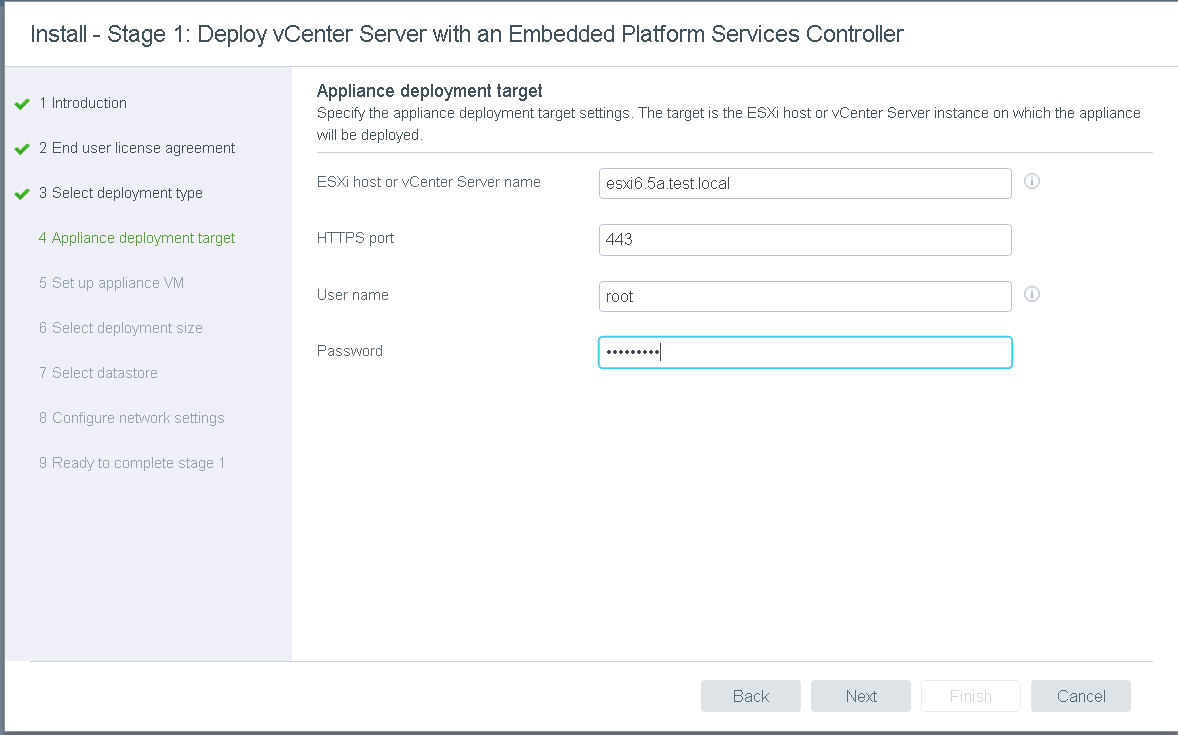Click checkmark beside Select deployment type
This screenshot has height=735, width=1178.
22,194
